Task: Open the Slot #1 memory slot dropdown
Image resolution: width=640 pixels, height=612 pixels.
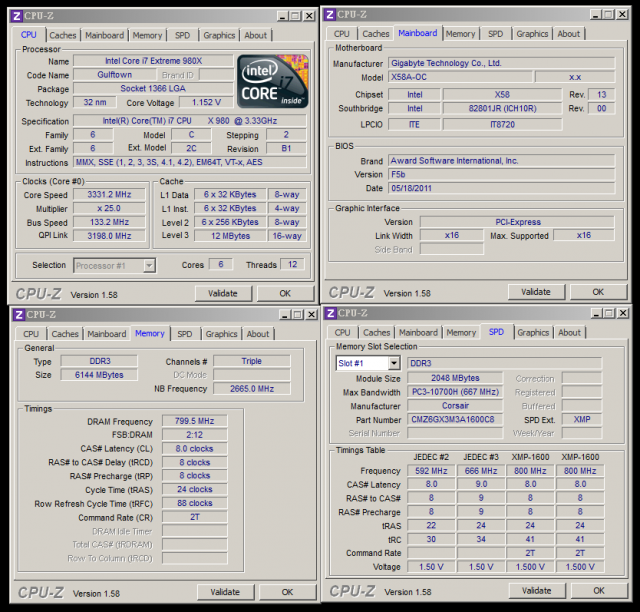Action: [394, 363]
